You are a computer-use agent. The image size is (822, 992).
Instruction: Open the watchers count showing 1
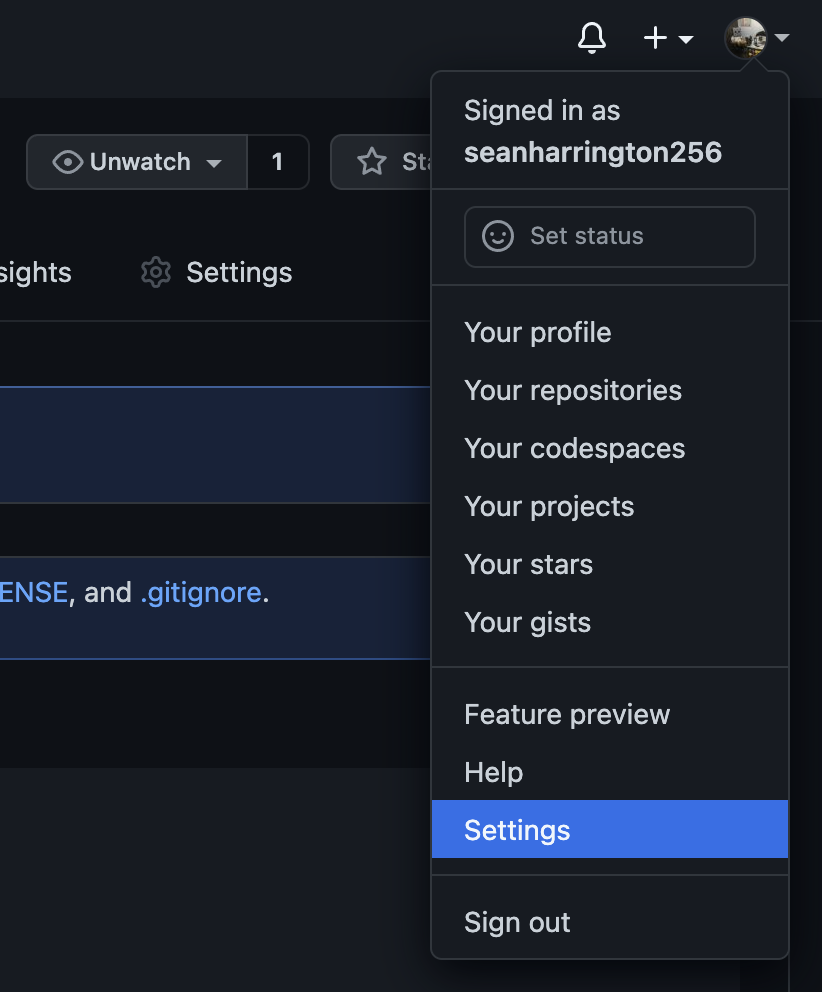pos(278,162)
